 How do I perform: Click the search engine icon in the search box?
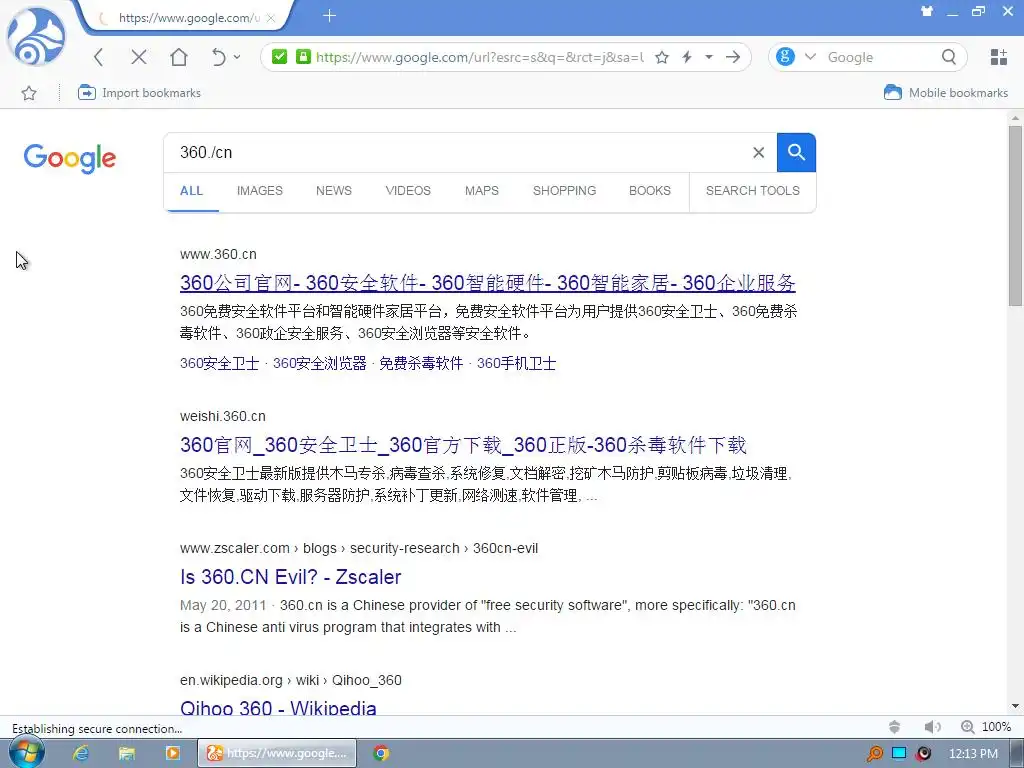785,57
